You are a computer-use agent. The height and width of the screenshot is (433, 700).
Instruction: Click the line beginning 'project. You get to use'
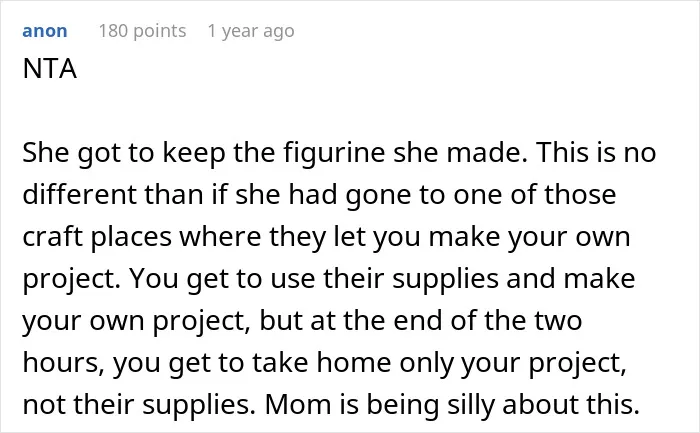coord(329,279)
